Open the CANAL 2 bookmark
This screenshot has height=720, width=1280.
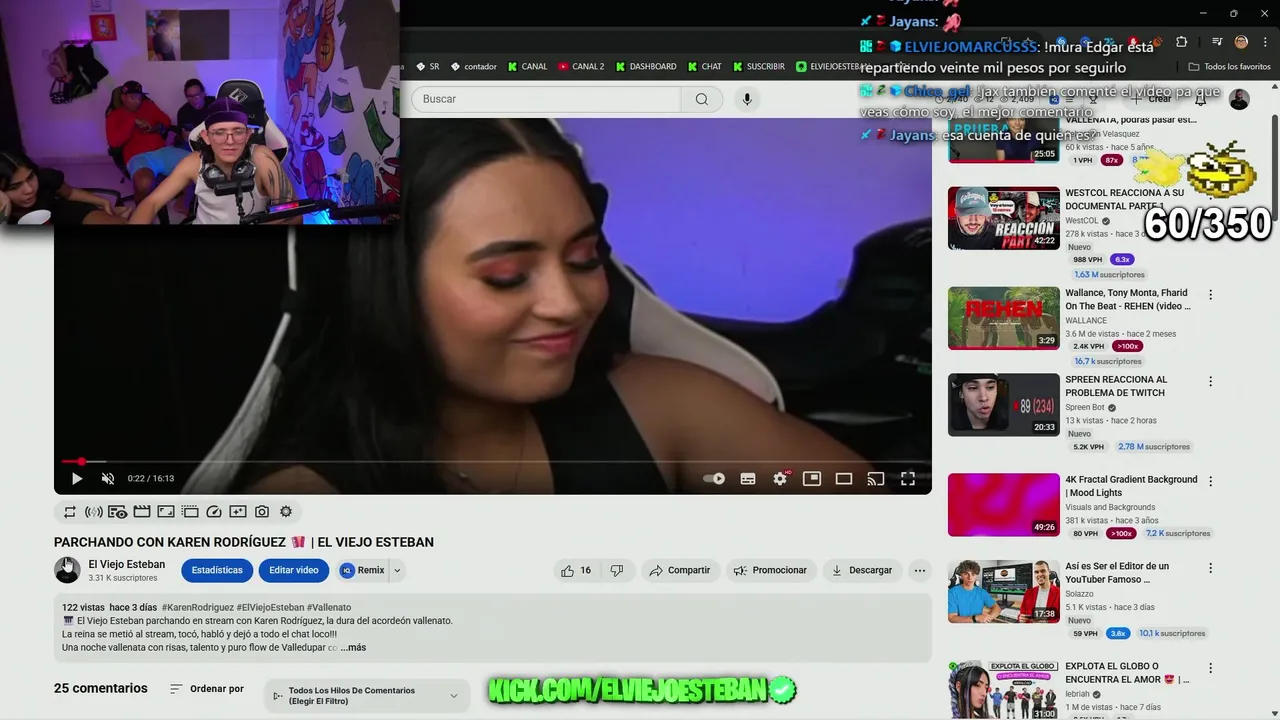[x=581, y=67]
